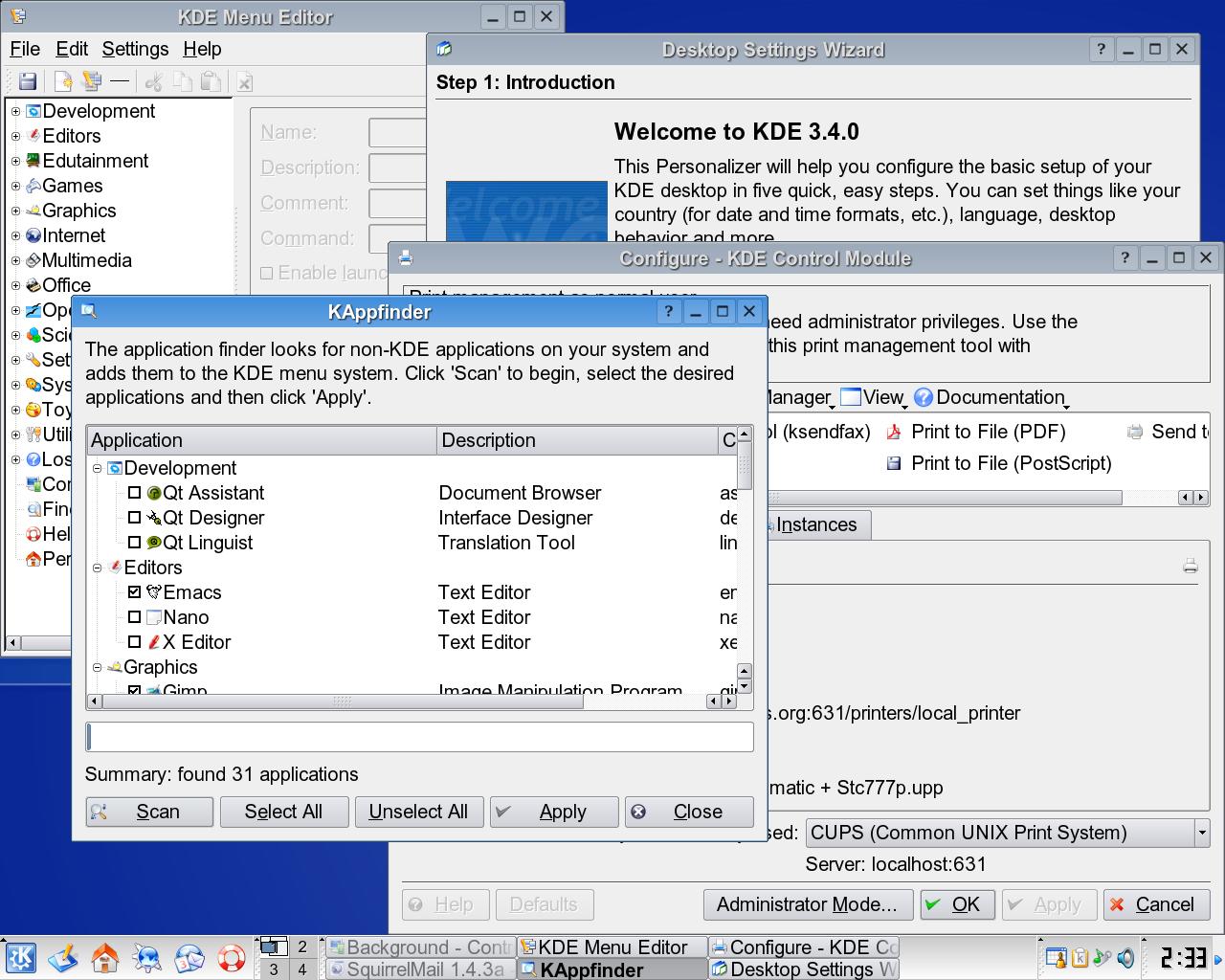
Task: Switch to virtual desktop 2 in pager
Action: point(302,947)
